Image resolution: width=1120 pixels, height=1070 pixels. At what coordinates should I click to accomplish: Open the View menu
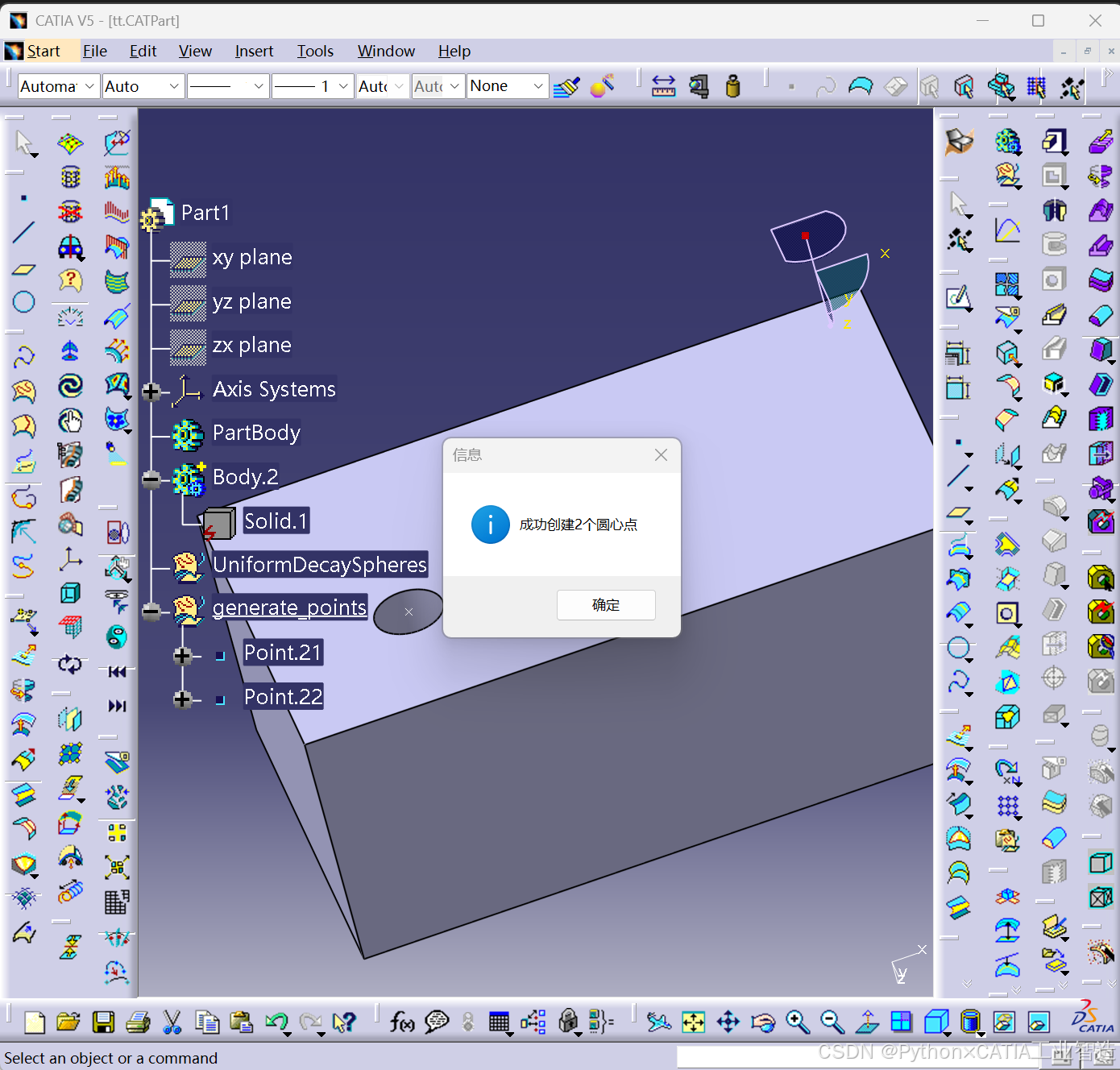[x=195, y=51]
